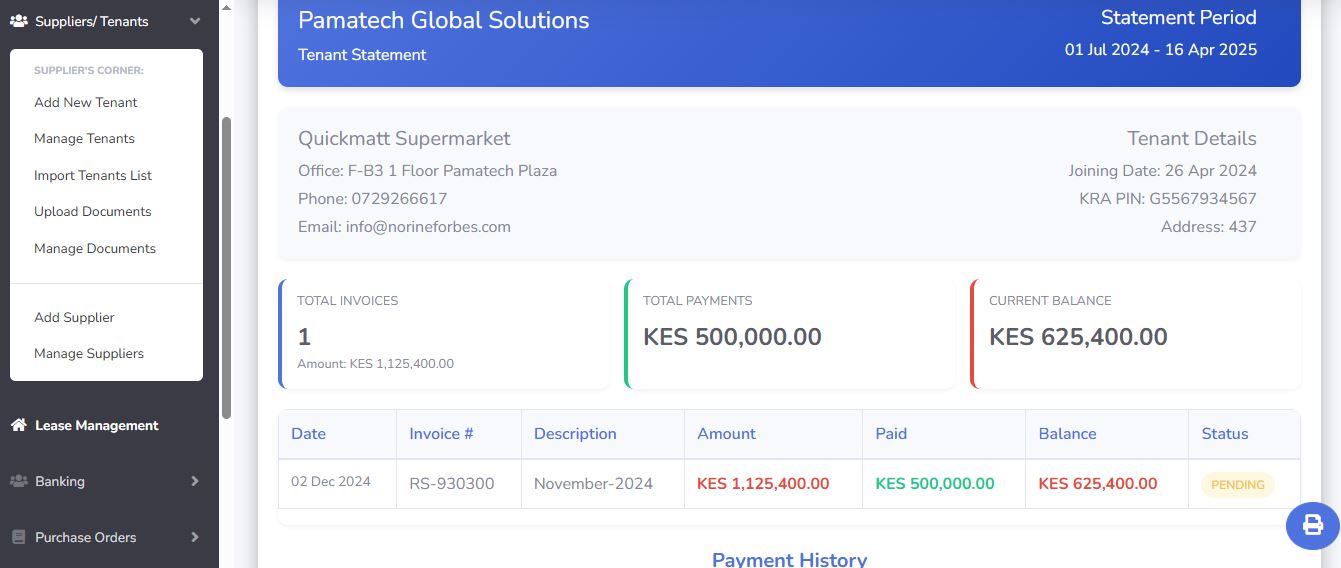Go to Manage Tenants
Viewport: 1341px width, 568px height.
coord(84,138)
